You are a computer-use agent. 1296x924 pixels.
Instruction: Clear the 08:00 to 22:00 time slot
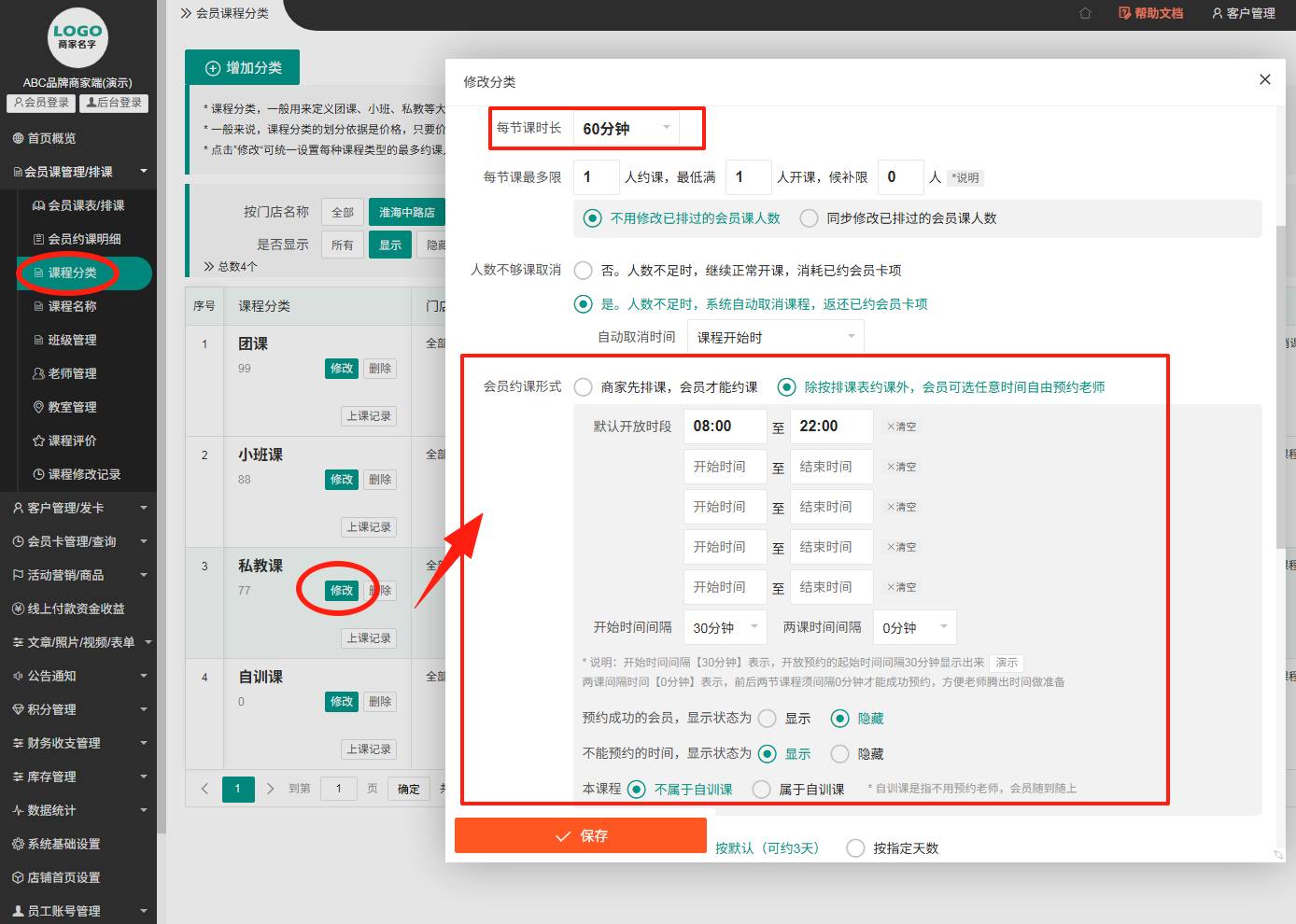[x=901, y=427]
